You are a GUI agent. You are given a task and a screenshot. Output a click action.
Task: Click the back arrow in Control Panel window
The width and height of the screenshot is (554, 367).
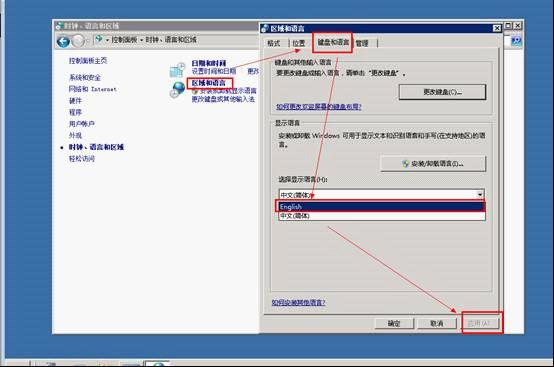coord(63,41)
